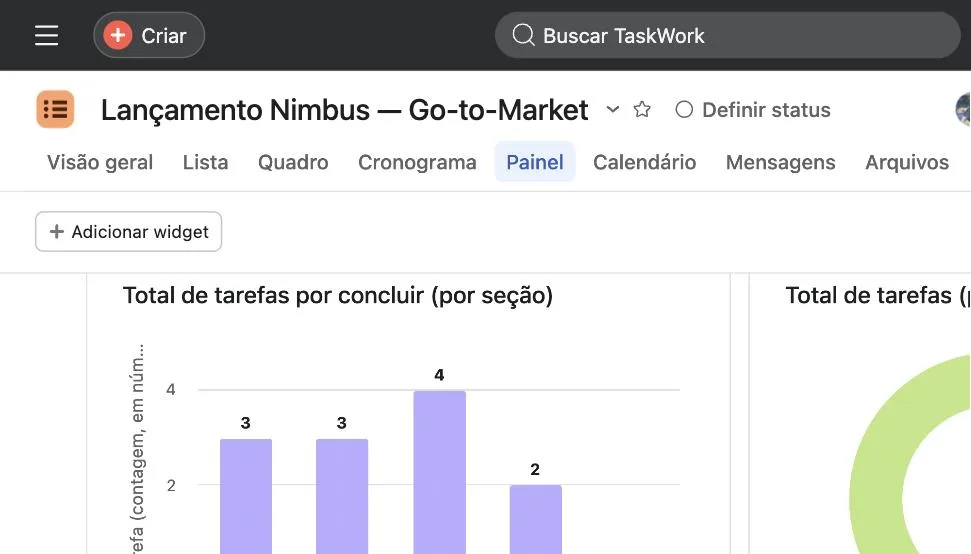Click the orange project list icon
The width and height of the screenshot is (971, 554).
pos(55,109)
